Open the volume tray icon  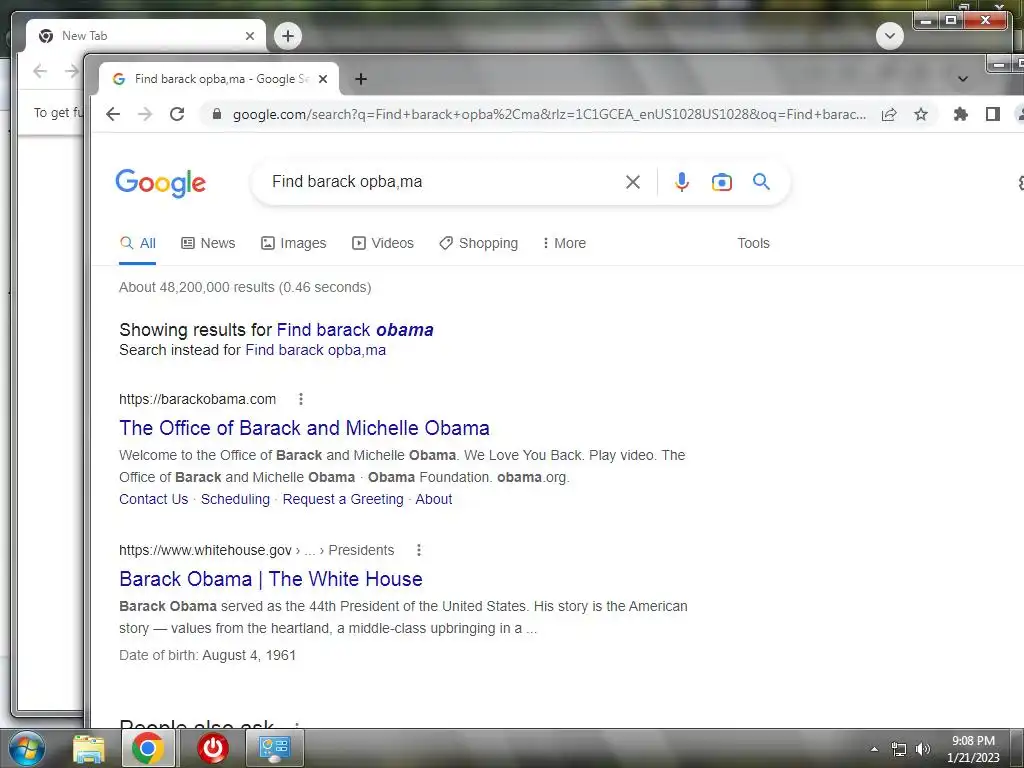pos(923,750)
